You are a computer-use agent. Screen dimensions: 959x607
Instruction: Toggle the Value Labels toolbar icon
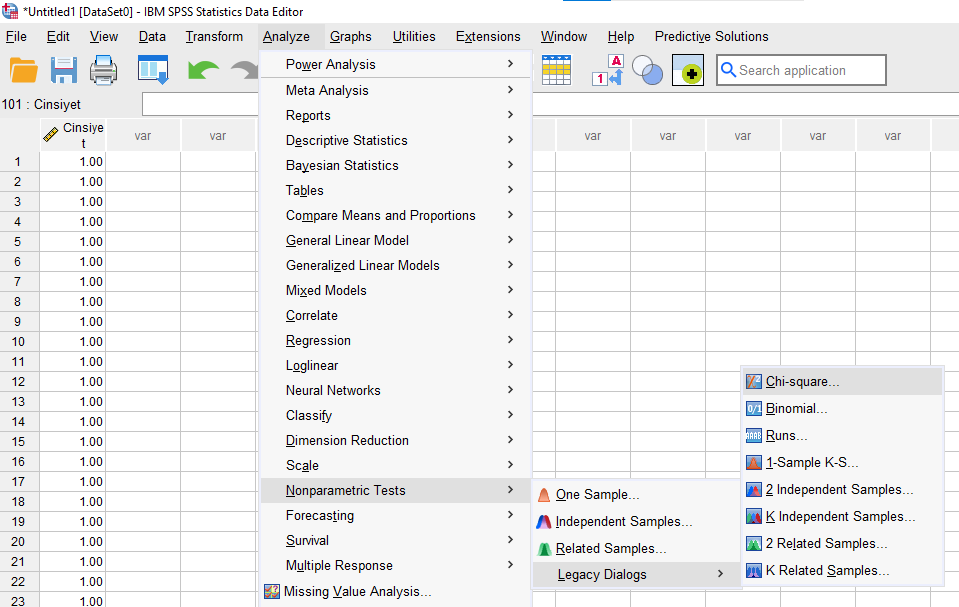tap(607, 71)
